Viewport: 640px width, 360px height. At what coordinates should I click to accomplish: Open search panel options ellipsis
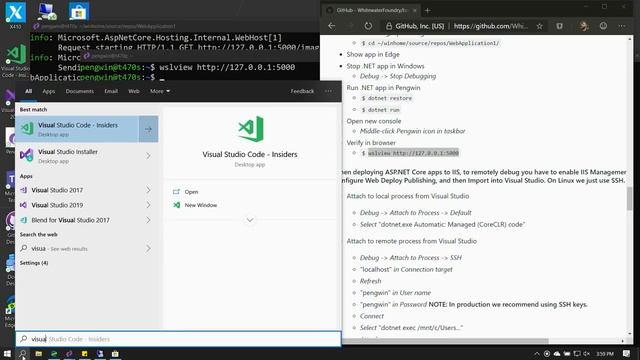tap(329, 91)
